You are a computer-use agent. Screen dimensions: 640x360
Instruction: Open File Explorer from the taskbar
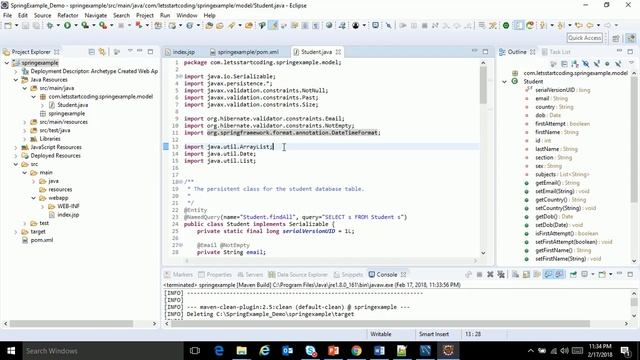click(x=242, y=351)
